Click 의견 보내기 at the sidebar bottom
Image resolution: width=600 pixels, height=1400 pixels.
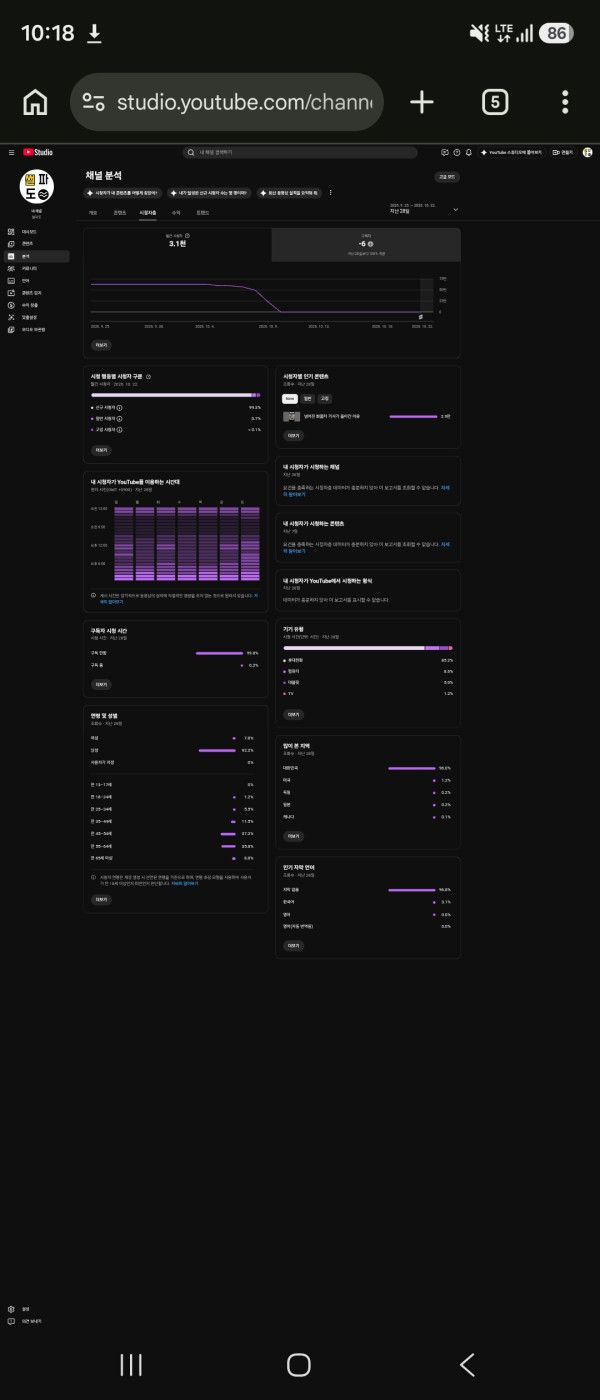tap(37, 1321)
